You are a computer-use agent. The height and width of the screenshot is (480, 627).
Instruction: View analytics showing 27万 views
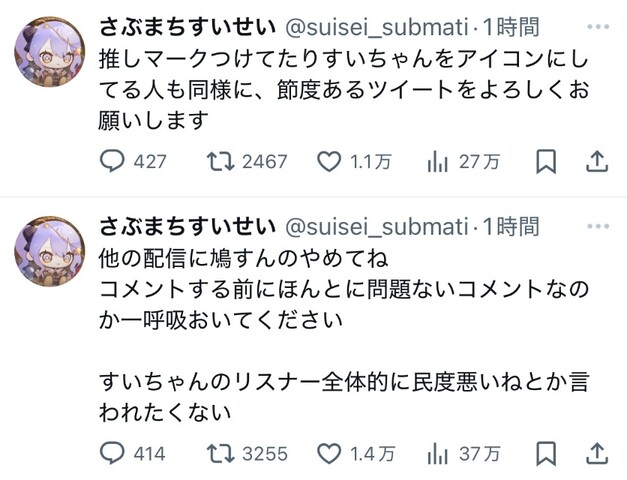pos(463,162)
